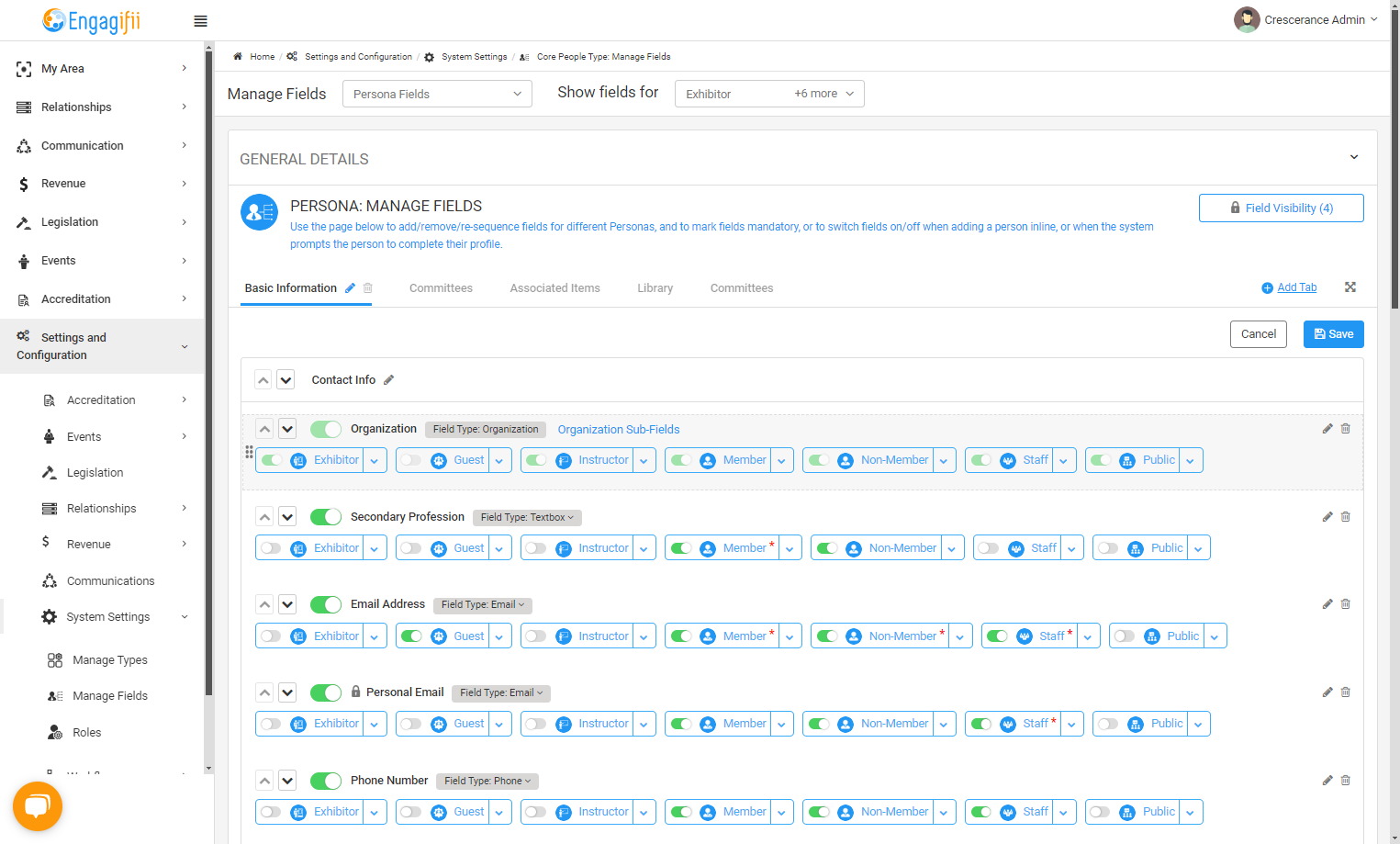1400x844 pixels.
Task: Click the edit pencil for Phone Number field
Action: (1327, 781)
